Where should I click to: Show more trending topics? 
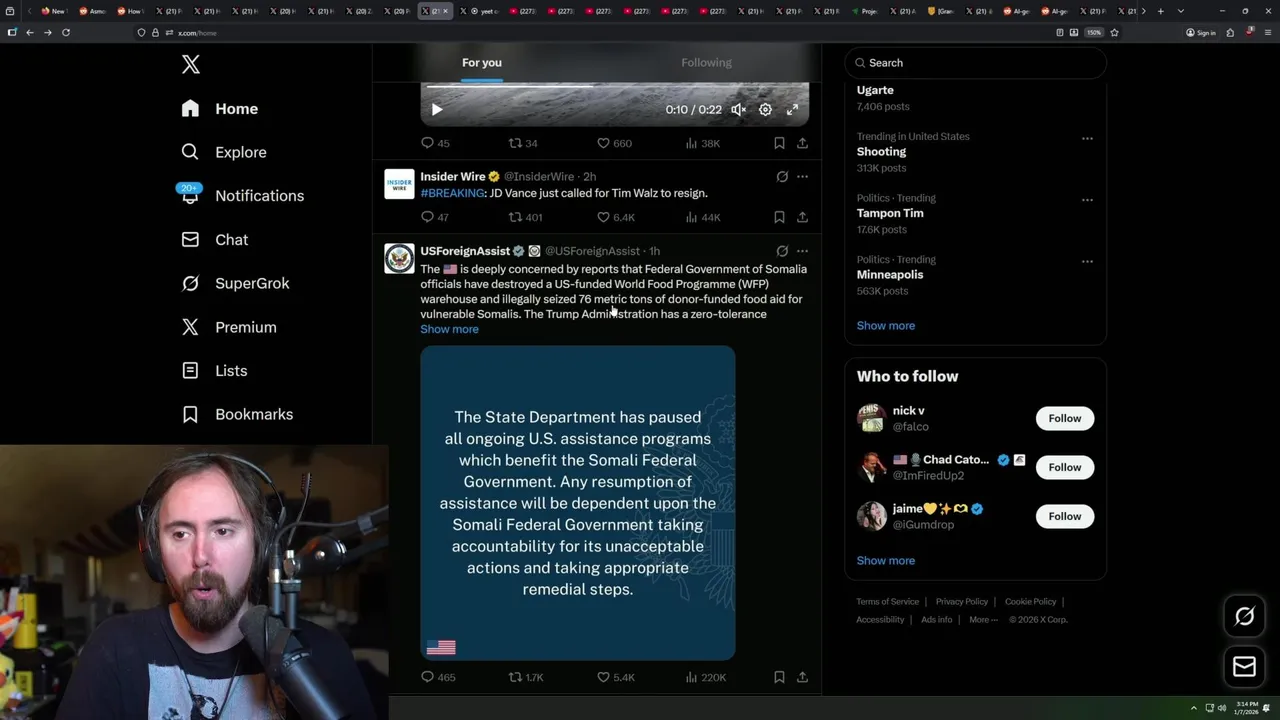pyautogui.click(x=885, y=326)
